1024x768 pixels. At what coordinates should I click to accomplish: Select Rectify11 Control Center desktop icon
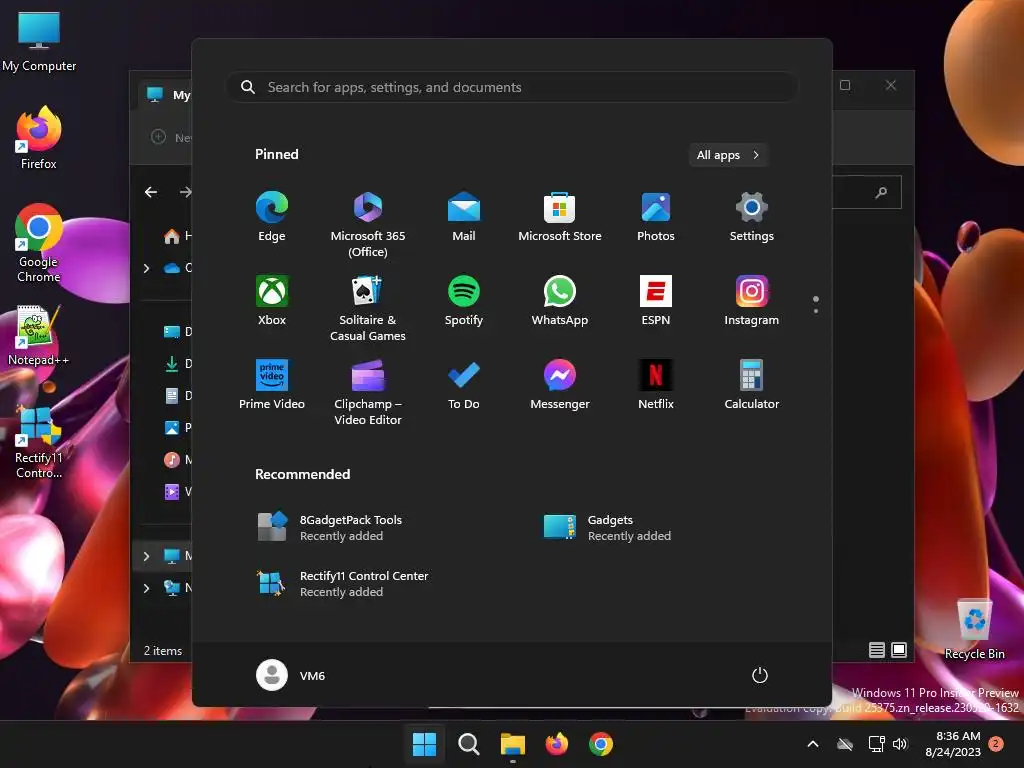[39, 441]
